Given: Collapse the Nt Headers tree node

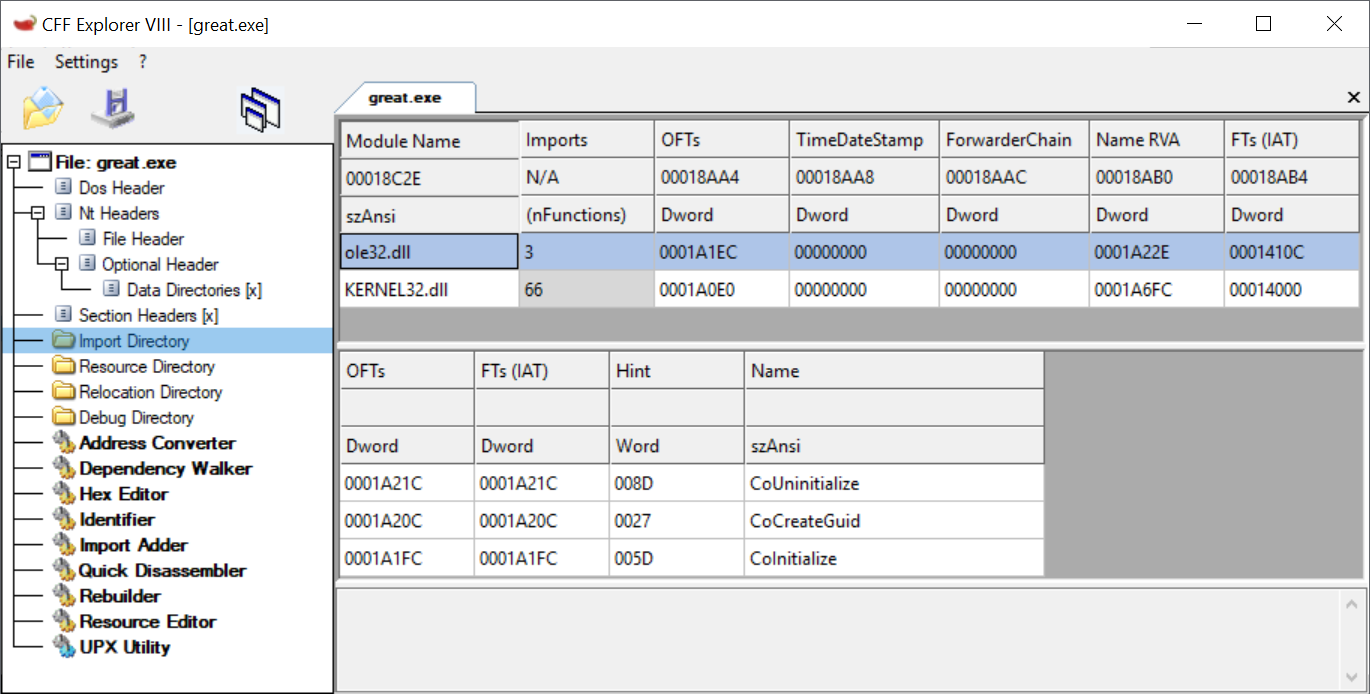Looking at the screenshot, I should (38, 213).
